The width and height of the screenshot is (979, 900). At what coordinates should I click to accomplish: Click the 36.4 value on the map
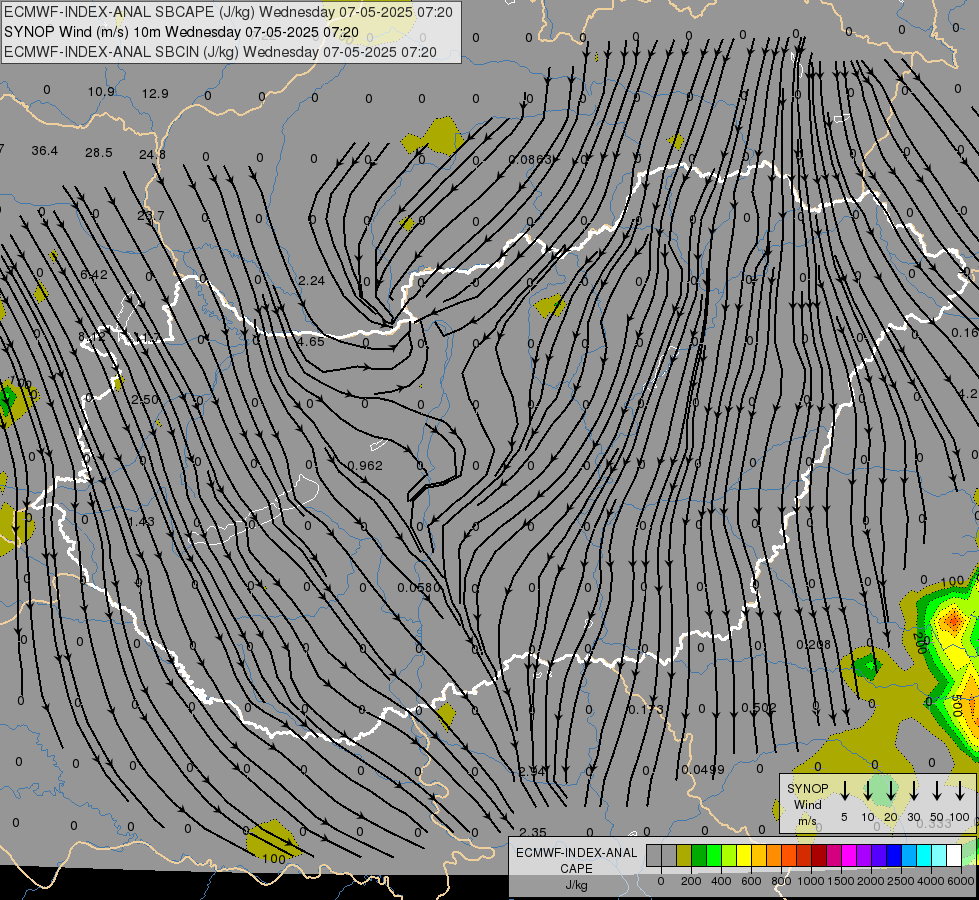click(x=44, y=151)
